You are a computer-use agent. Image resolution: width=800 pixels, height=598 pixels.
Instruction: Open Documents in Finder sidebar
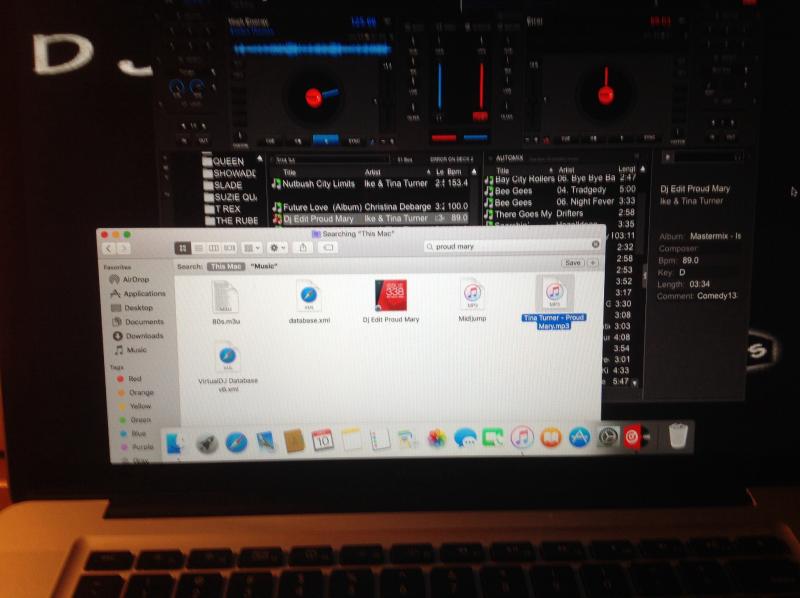click(138, 322)
